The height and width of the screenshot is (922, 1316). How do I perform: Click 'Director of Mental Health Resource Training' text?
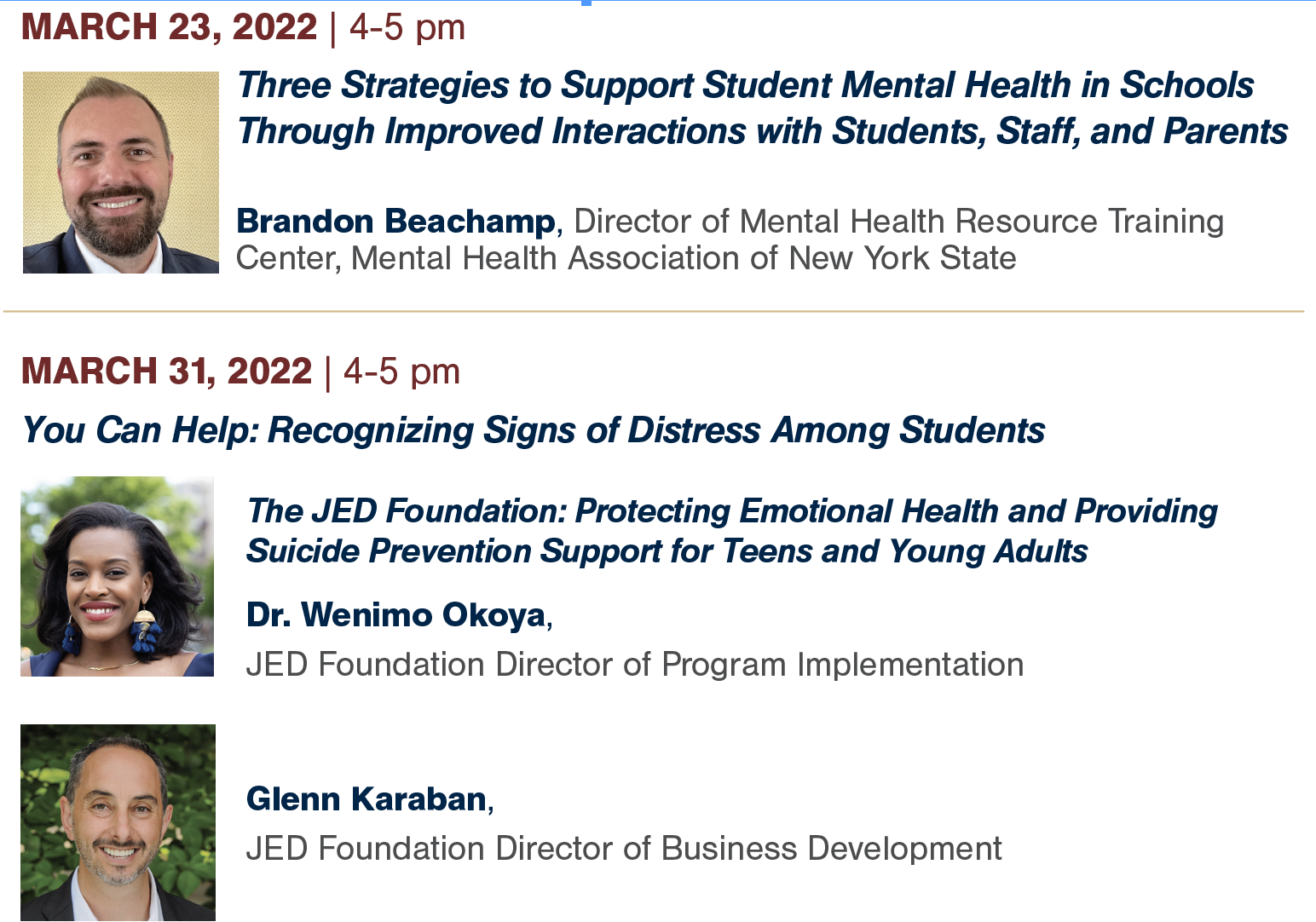(x=899, y=222)
